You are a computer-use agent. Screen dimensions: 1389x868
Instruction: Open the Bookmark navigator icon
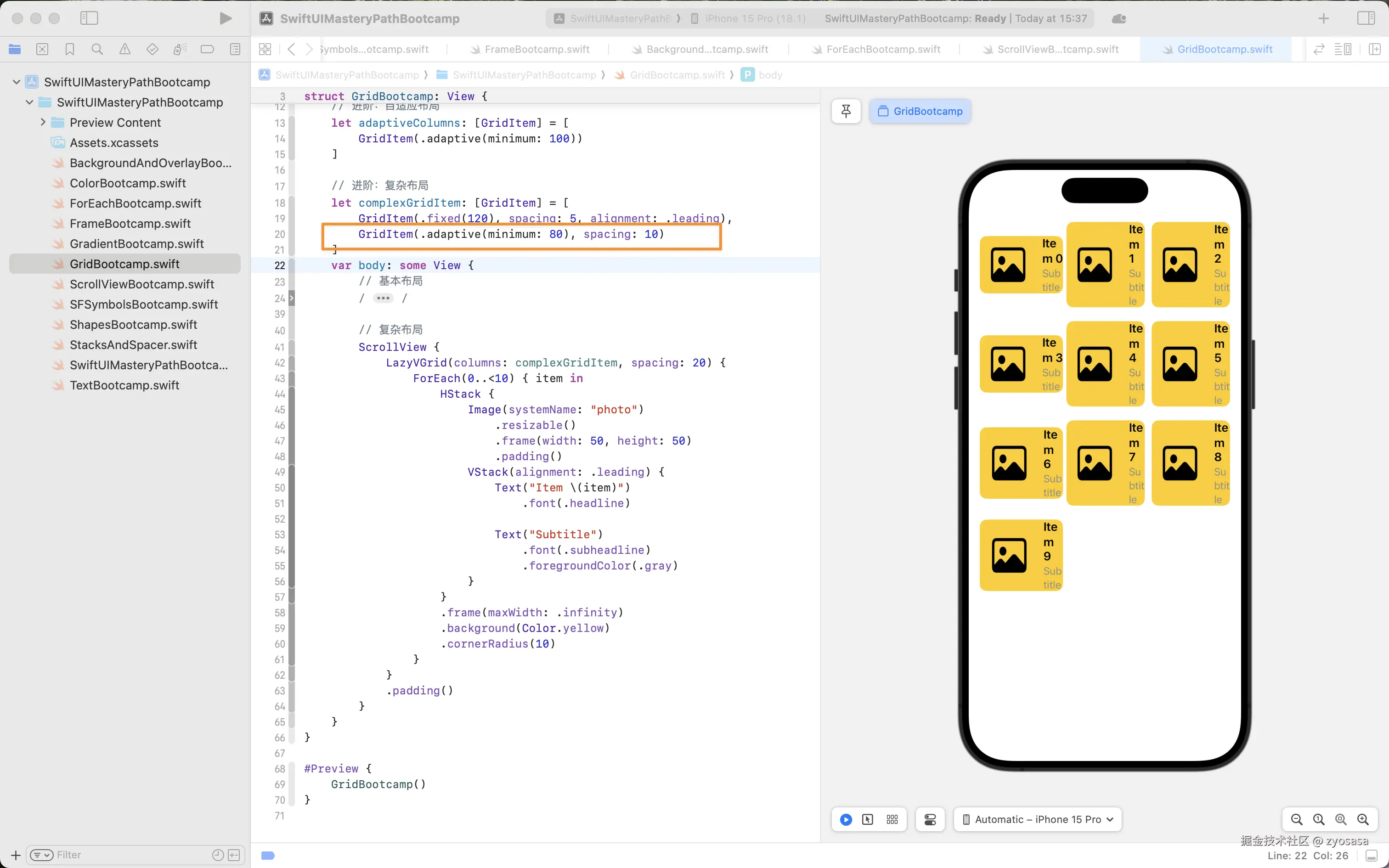point(69,50)
